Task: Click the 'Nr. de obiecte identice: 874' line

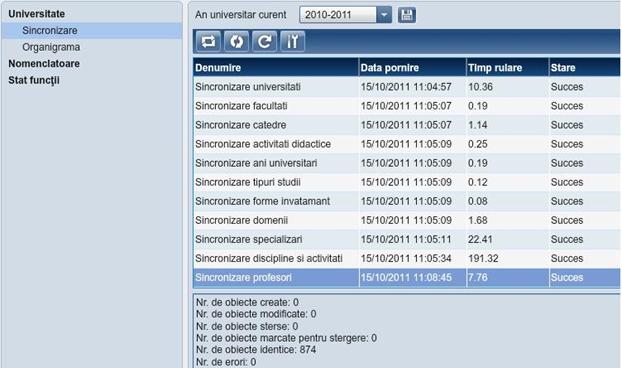Action: pos(256,350)
